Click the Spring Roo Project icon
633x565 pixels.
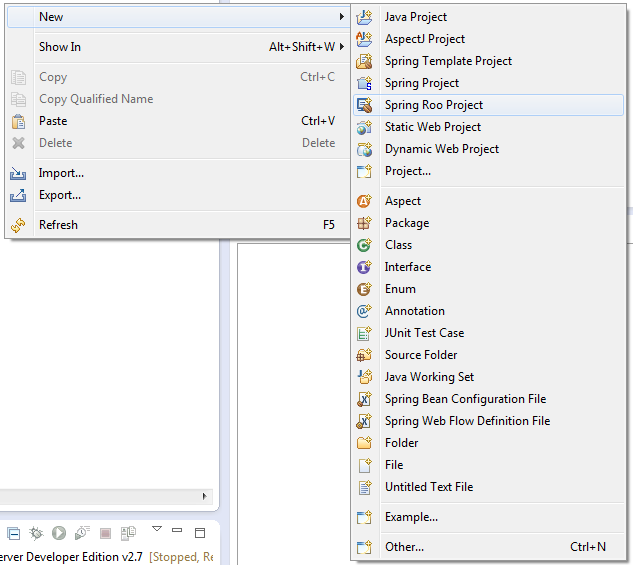[364, 105]
